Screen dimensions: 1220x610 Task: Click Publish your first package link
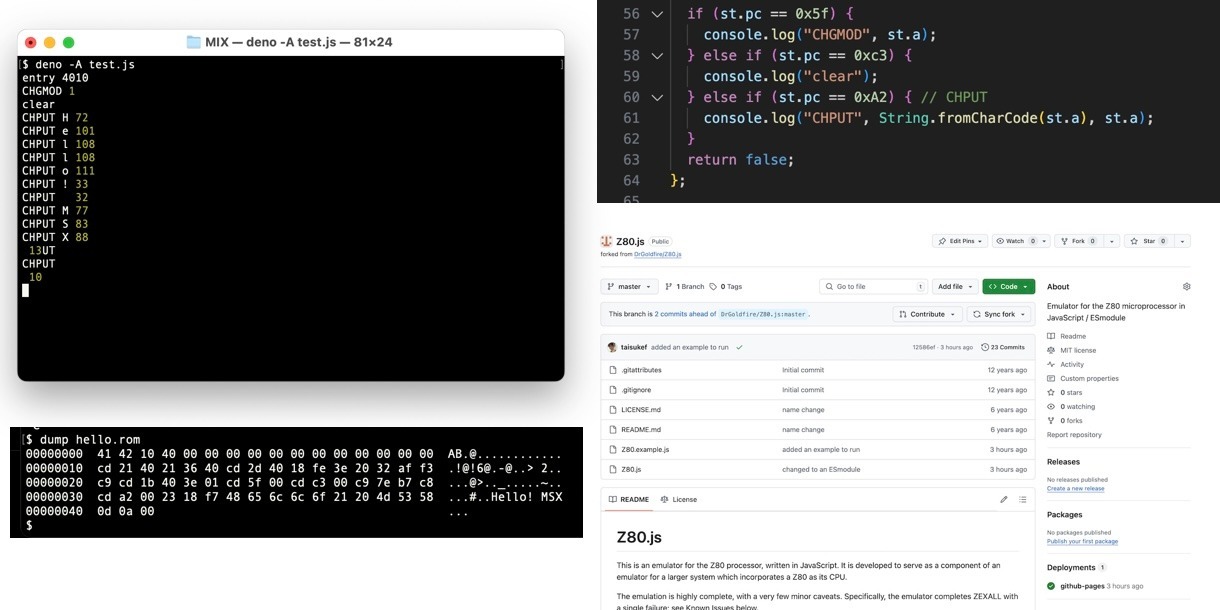click(1083, 542)
